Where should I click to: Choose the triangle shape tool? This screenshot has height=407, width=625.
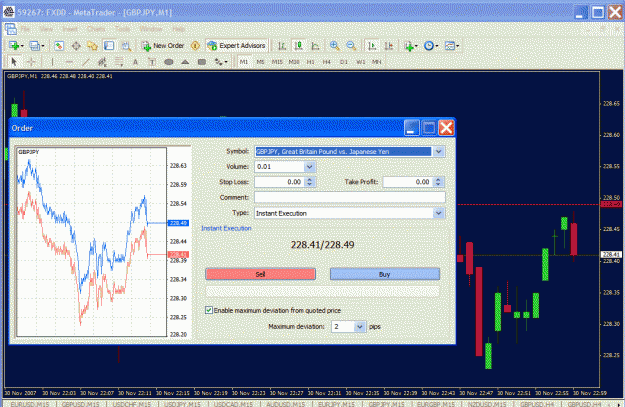pyautogui.click(x=185, y=62)
